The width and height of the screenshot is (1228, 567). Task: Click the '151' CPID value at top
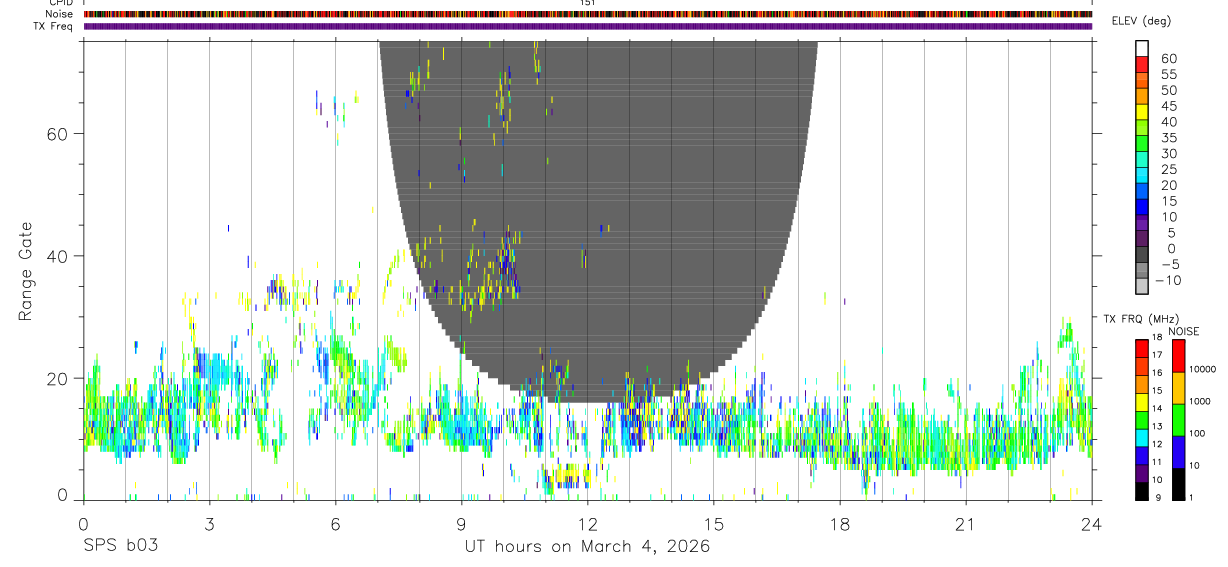pos(588,3)
